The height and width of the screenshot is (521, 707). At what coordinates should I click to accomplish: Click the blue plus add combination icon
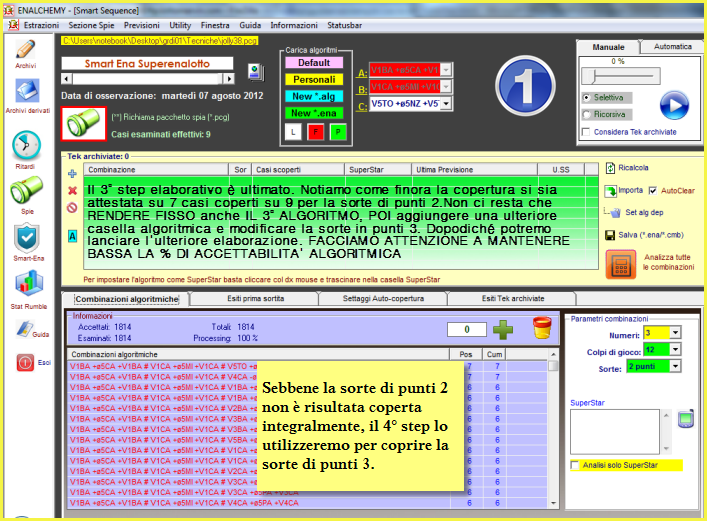pyautogui.click(x=72, y=174)
